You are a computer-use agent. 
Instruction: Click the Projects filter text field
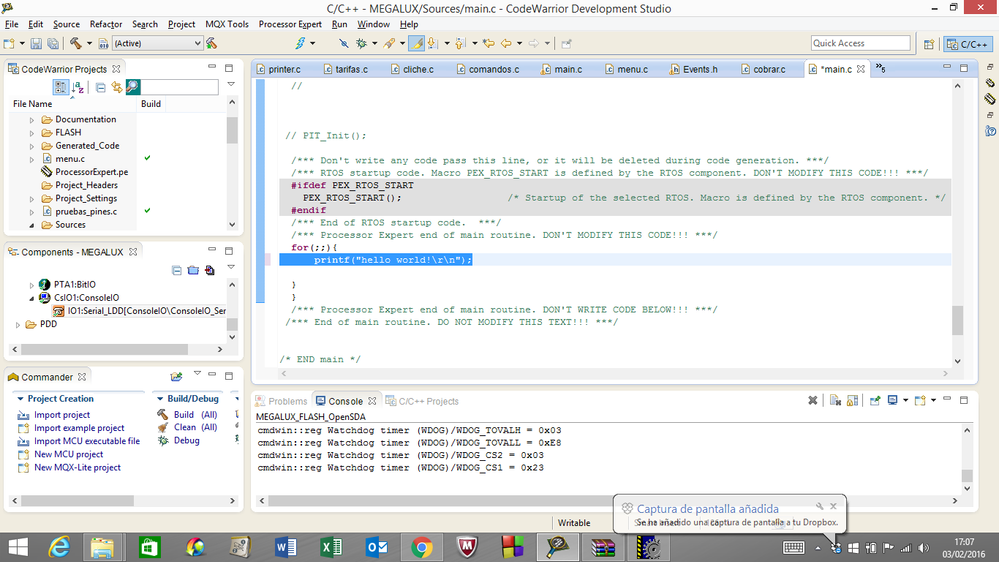click(x=179, y=87)
